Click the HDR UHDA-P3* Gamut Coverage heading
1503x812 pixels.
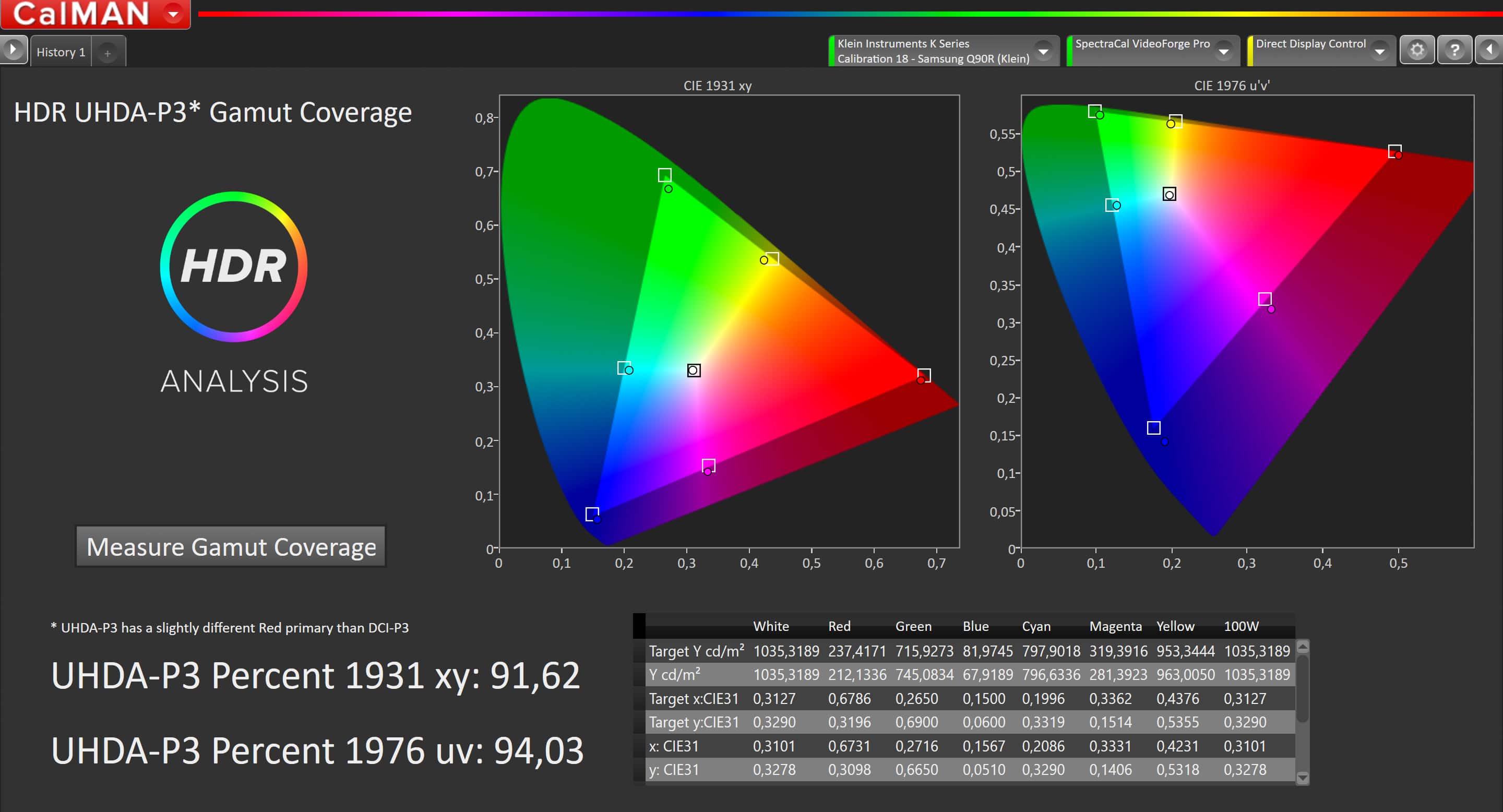point(212,113)
